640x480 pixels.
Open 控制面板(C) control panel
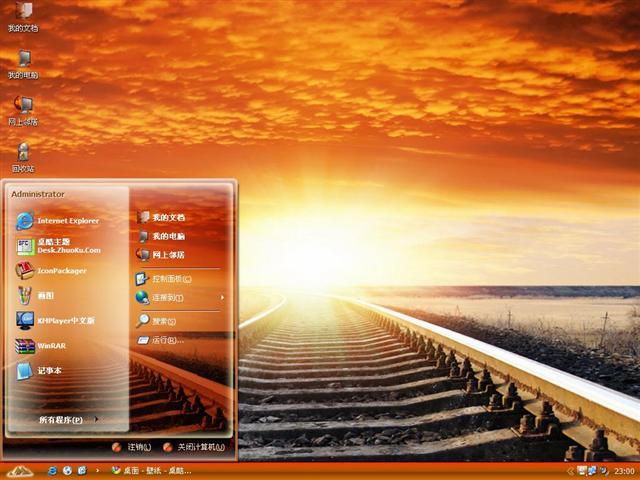164,279
